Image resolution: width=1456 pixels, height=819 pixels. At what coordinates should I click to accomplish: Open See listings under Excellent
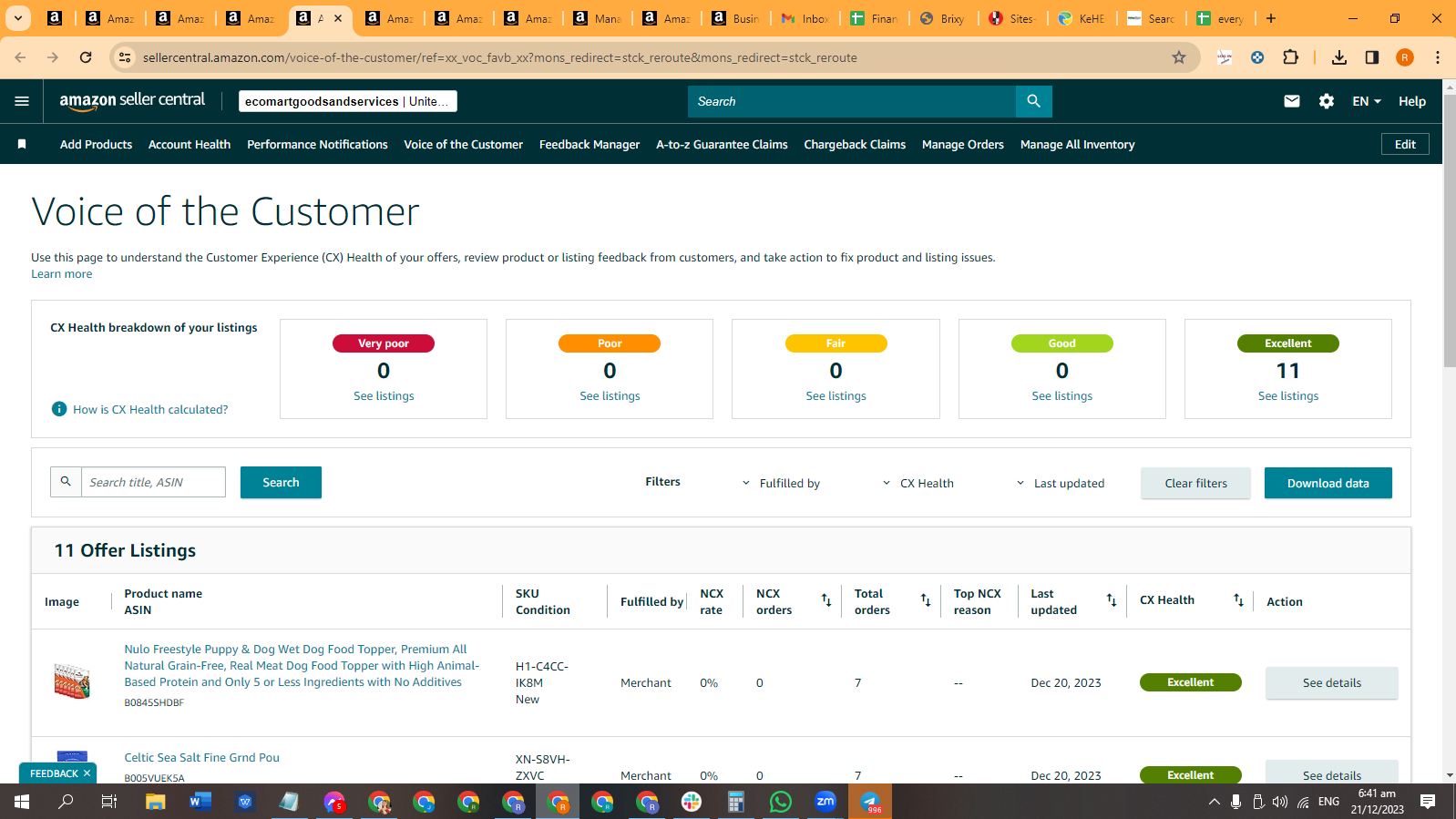point(1287,395)
